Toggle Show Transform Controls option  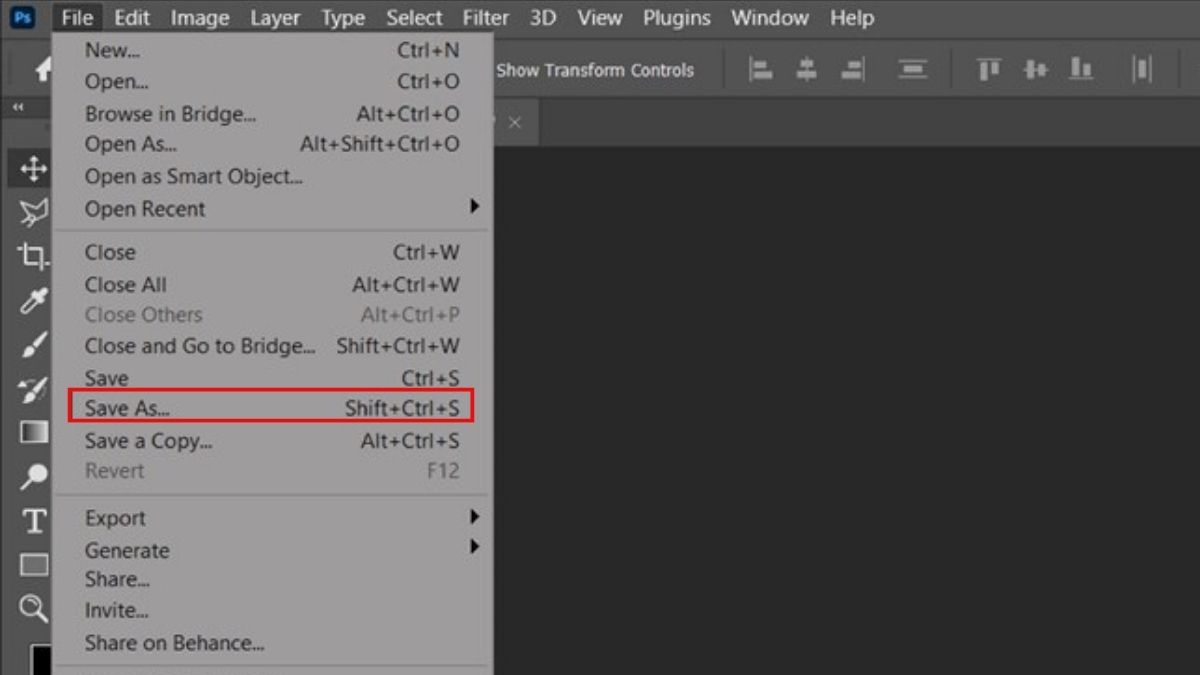(595, 70)
